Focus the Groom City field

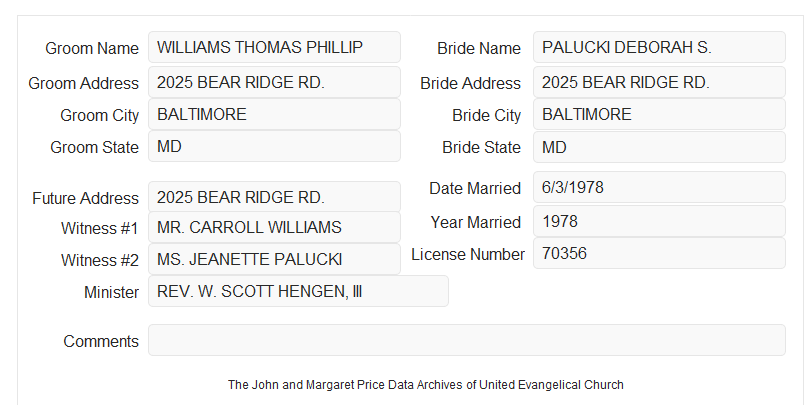274,114
